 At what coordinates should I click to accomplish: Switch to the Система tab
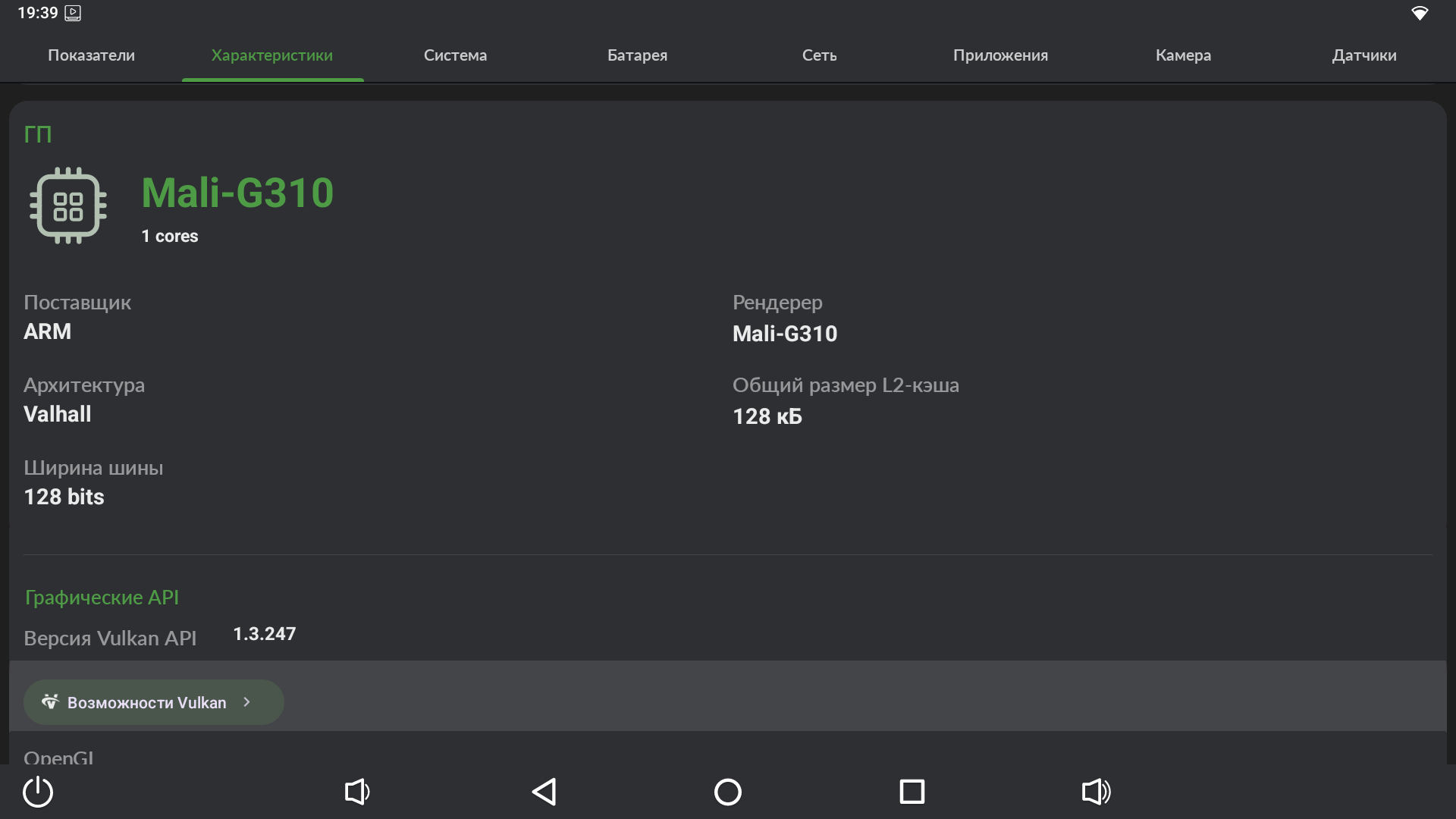pos(455,55)
